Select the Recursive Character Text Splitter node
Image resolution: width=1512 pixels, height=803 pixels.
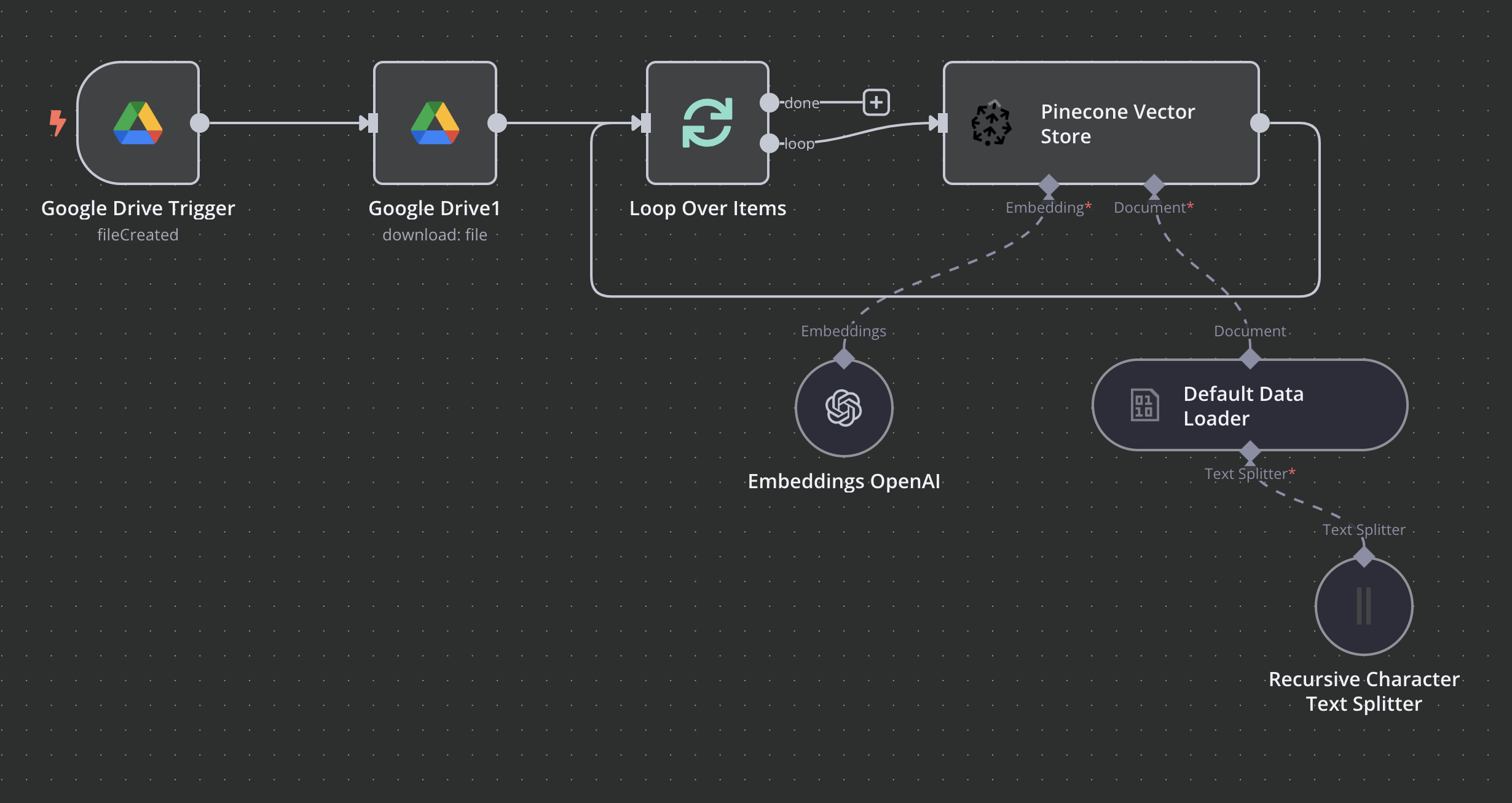(1364, 606)
